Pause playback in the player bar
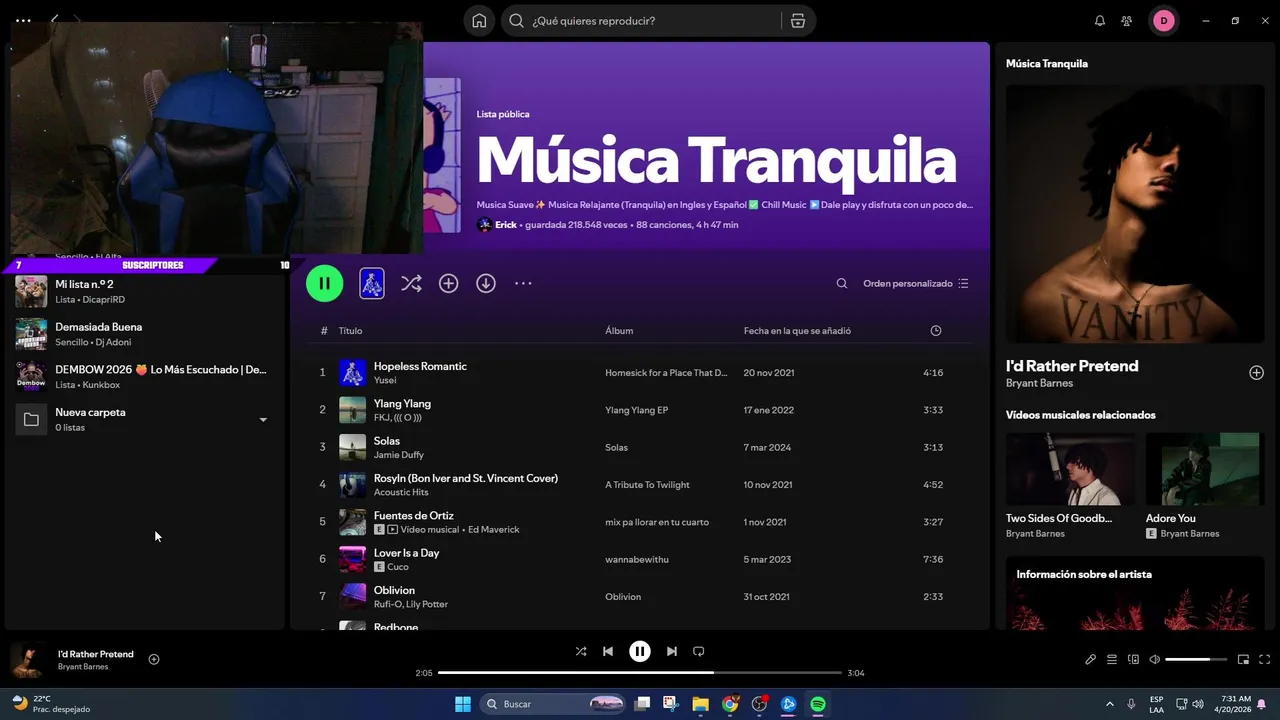 pyautogui.click(x=640, y=651)
